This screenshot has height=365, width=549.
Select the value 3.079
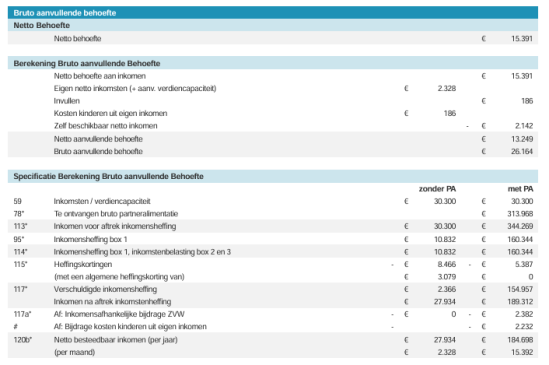click(x=447, y=277)
